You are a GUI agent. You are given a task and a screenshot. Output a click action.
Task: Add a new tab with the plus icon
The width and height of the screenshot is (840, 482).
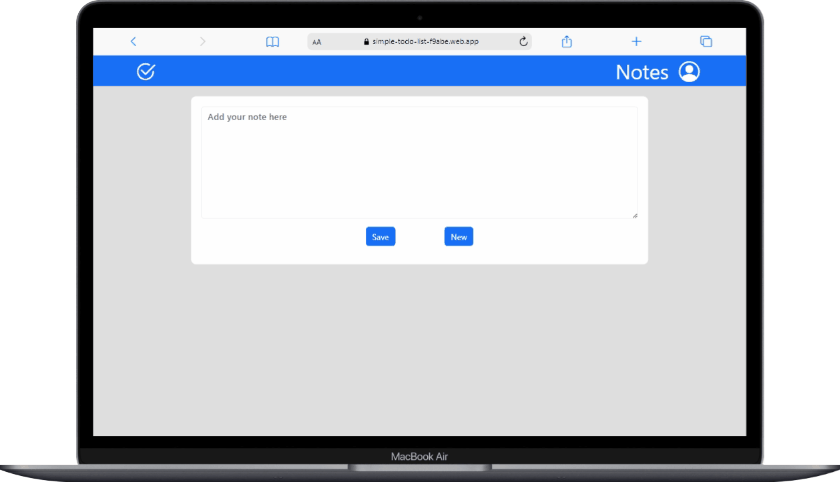[636, 41]
